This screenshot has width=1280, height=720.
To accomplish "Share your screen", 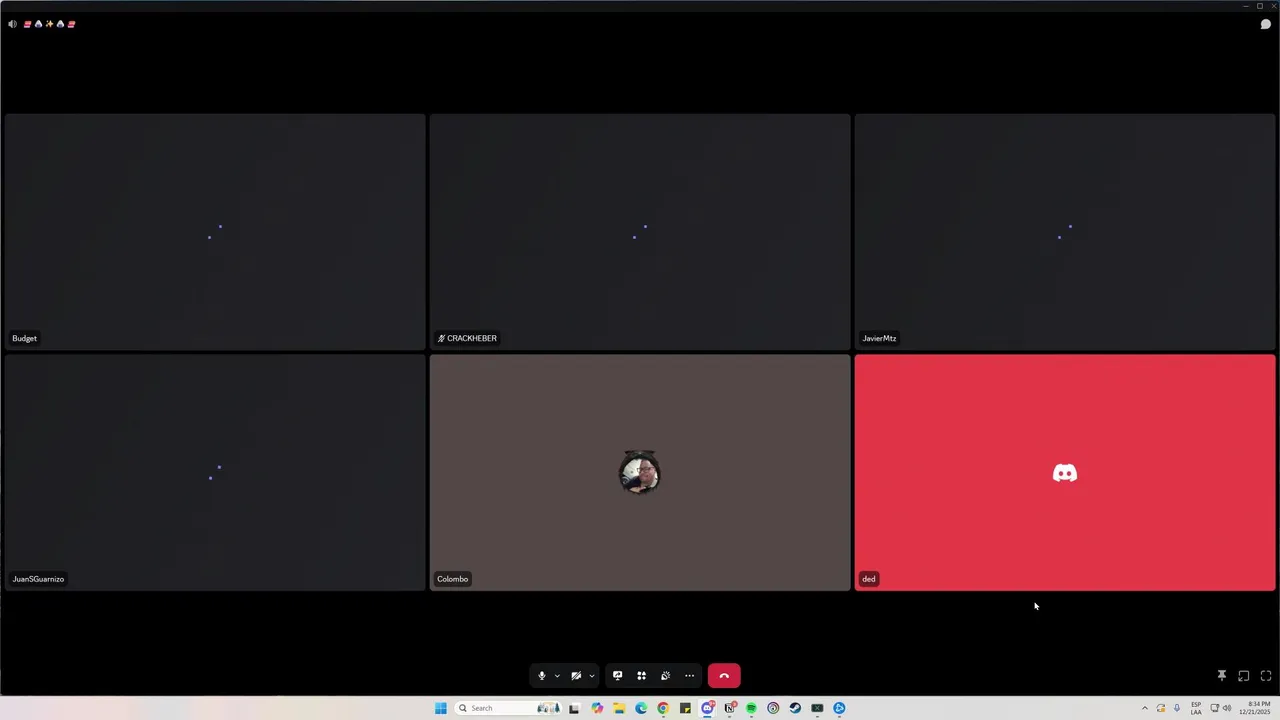I will [618, 676].
